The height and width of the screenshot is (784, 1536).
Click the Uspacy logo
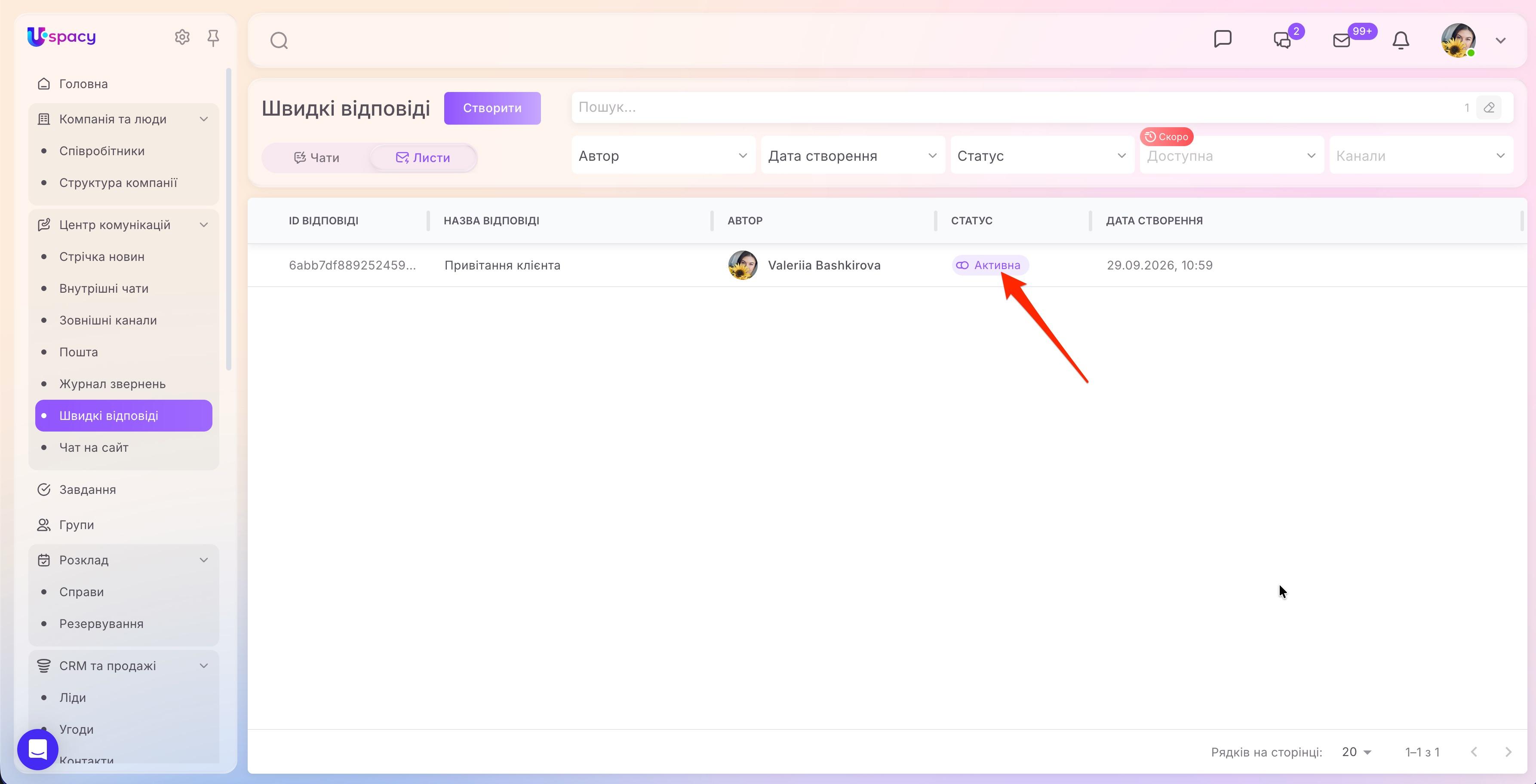click(61, 37)
